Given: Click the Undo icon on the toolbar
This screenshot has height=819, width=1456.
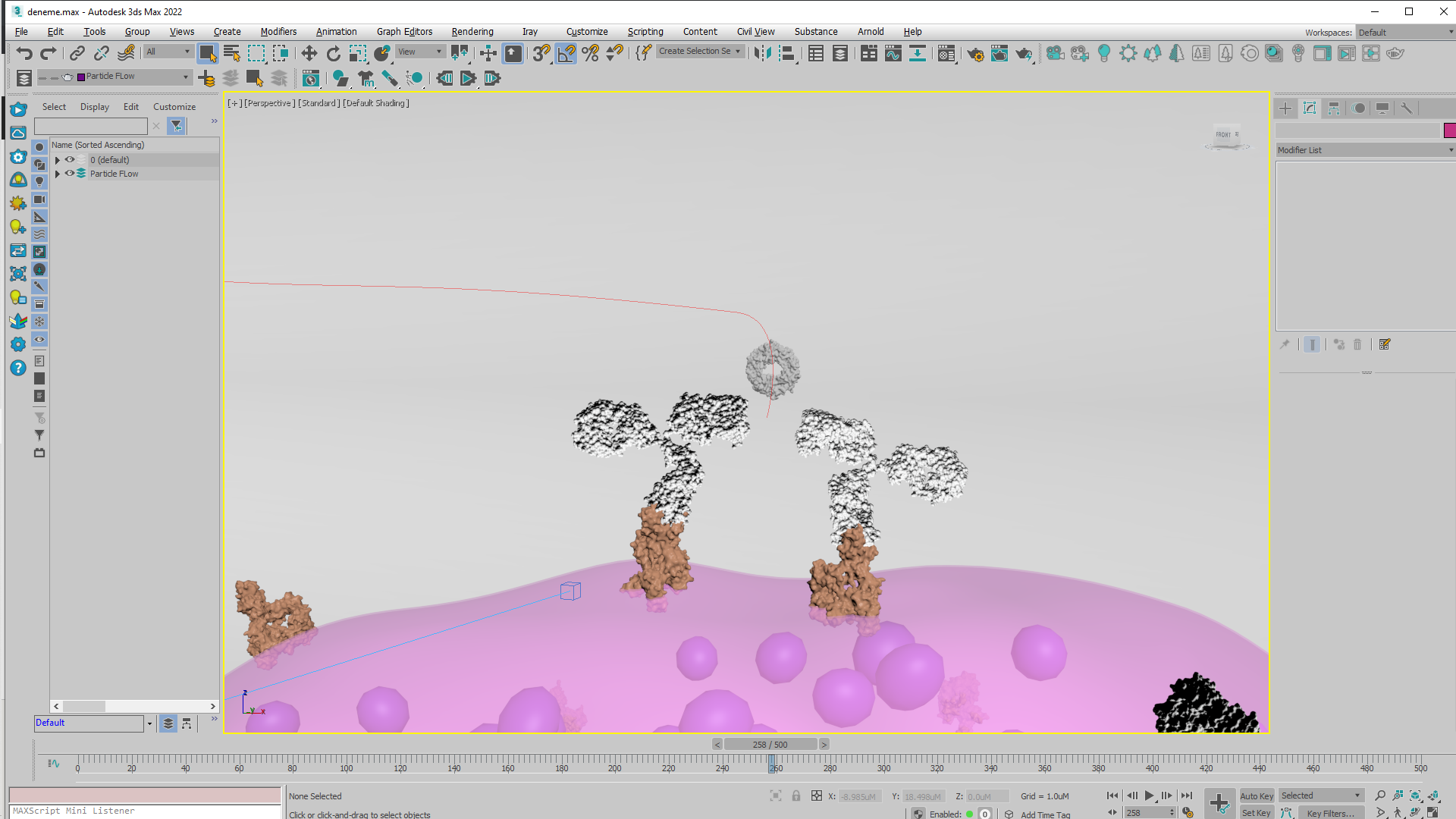Looking at the screenshot, I should (x=23, y=53).
